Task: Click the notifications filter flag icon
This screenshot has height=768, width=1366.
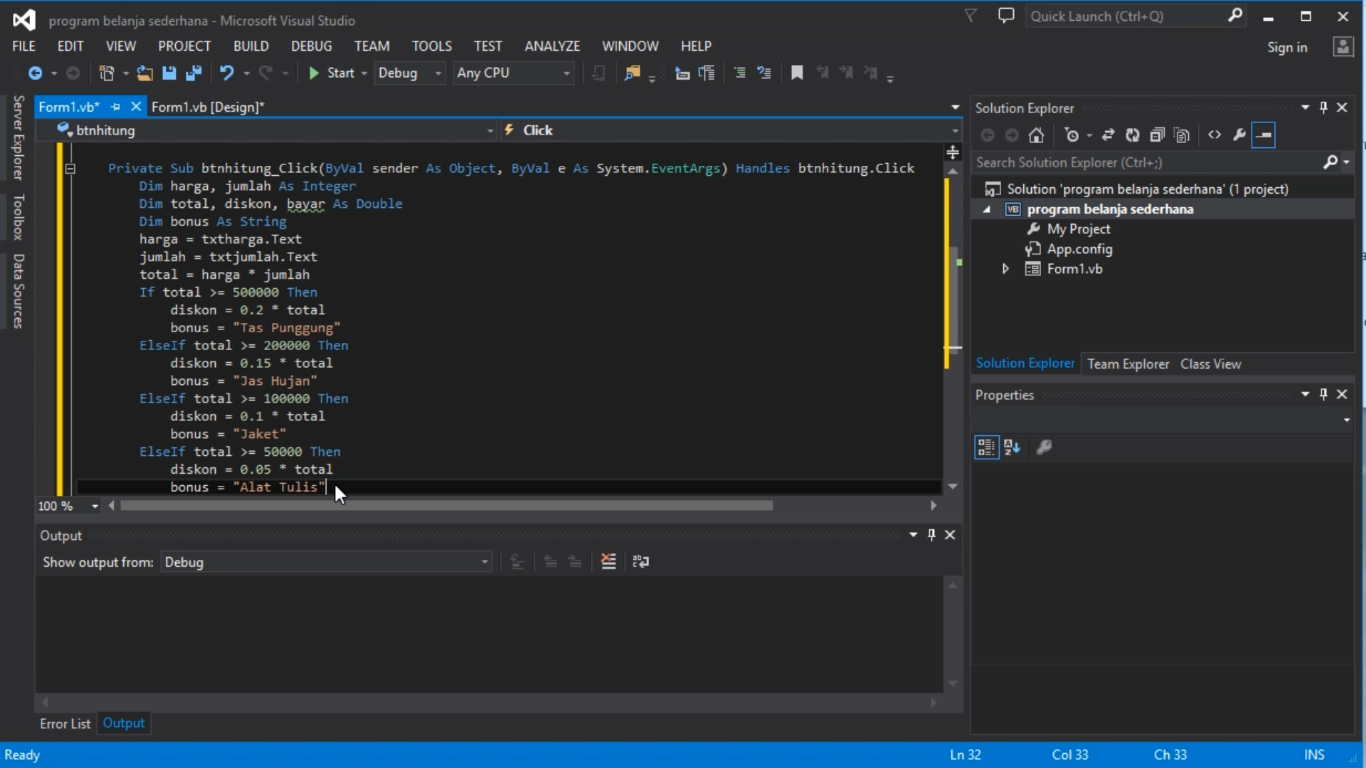Action: (x=970, y=15)
